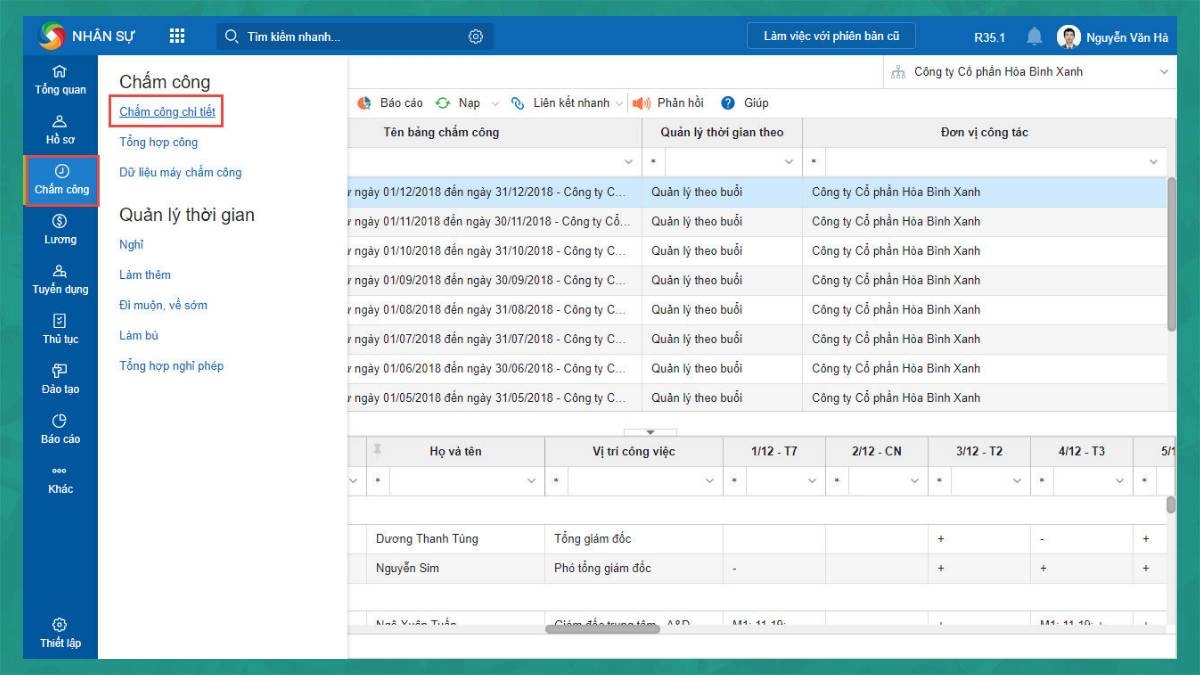The width and height of the screenshot is (1200, 675).
Task: Open Đơn vị công tác filter dropdown
Action: tap(1154, 162)
